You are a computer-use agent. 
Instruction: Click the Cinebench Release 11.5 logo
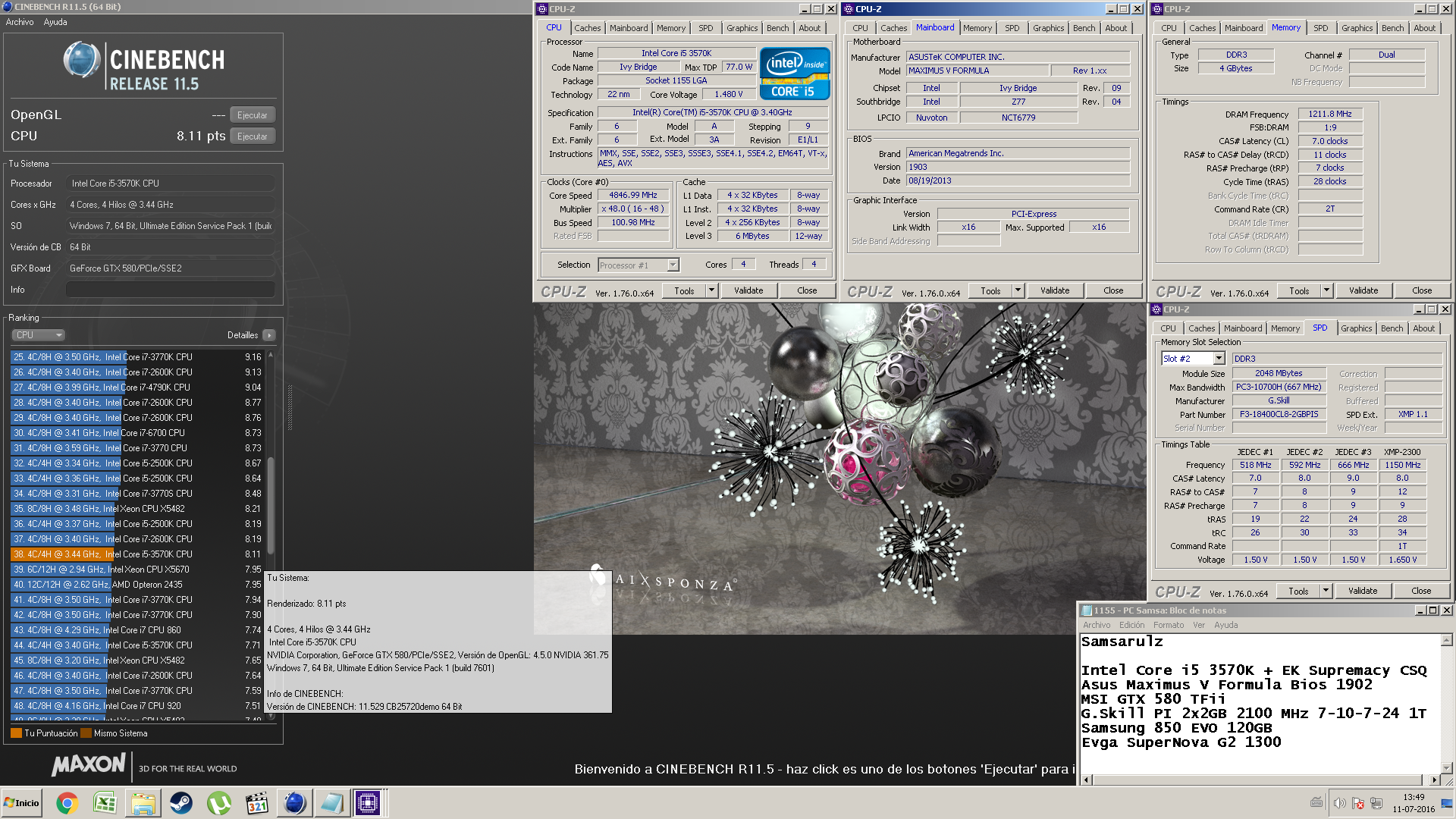coord(143,66)
